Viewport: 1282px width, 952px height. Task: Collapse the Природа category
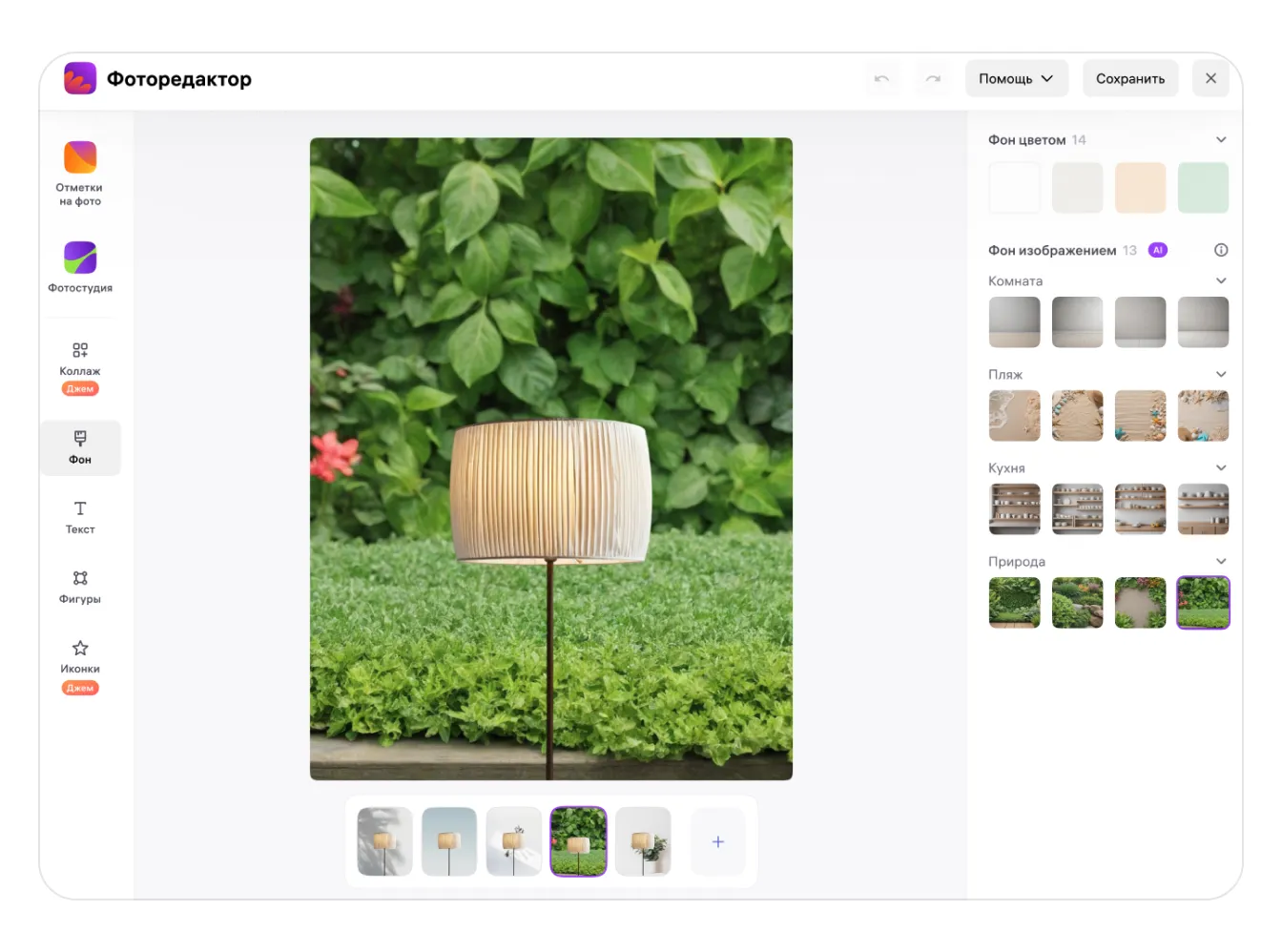point(1221,561)
